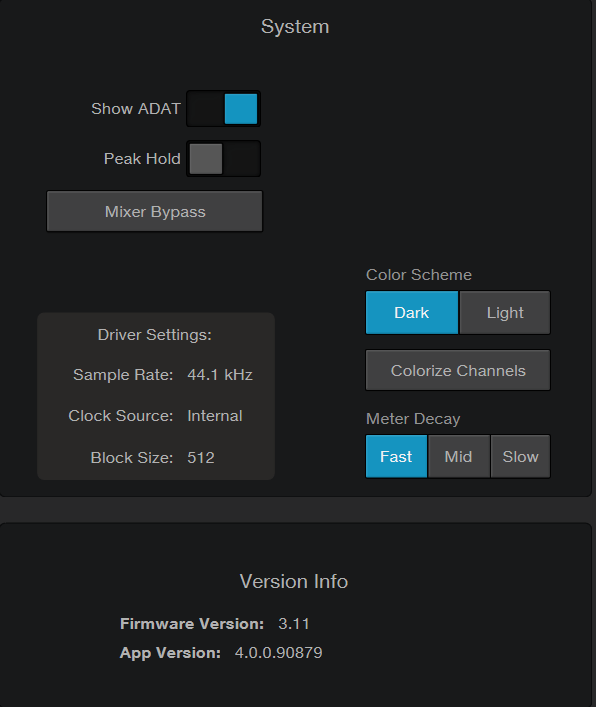Image resolution: width=596 pixels, height=707 pixels.
Task: Switch to the Light color scheme
Action: (x=505, y=312)
